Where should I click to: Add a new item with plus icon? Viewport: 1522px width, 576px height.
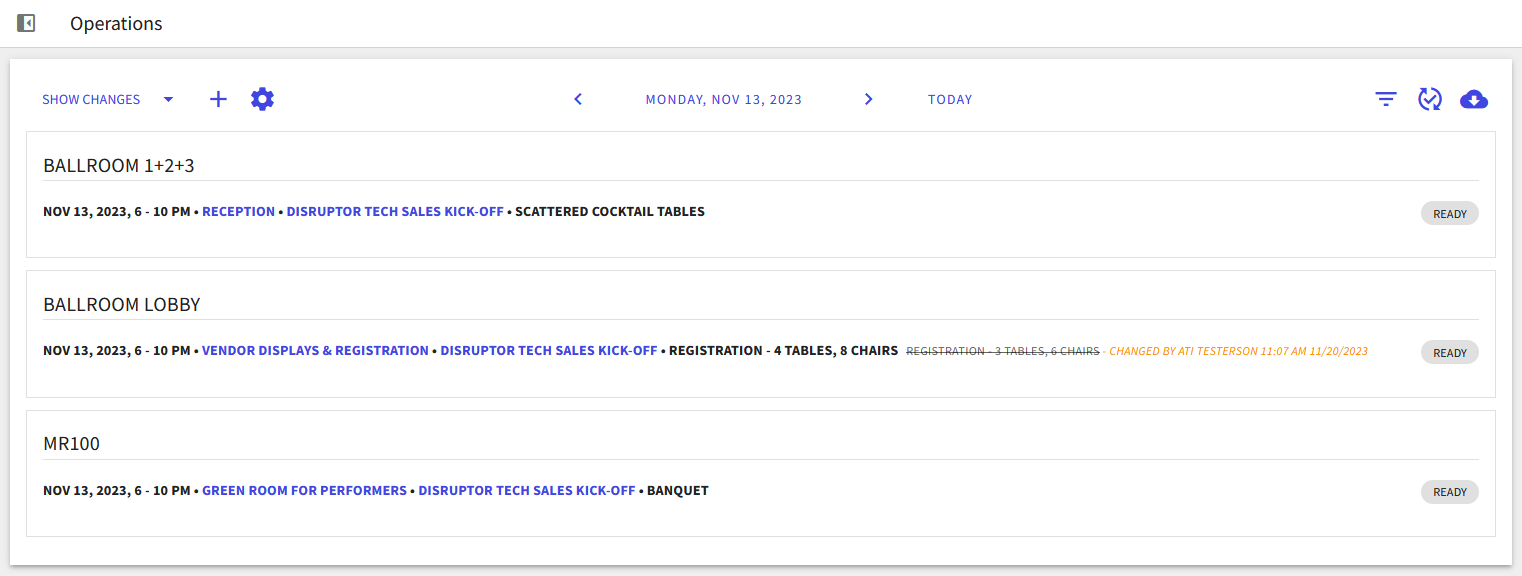click(x=218, y=99)
